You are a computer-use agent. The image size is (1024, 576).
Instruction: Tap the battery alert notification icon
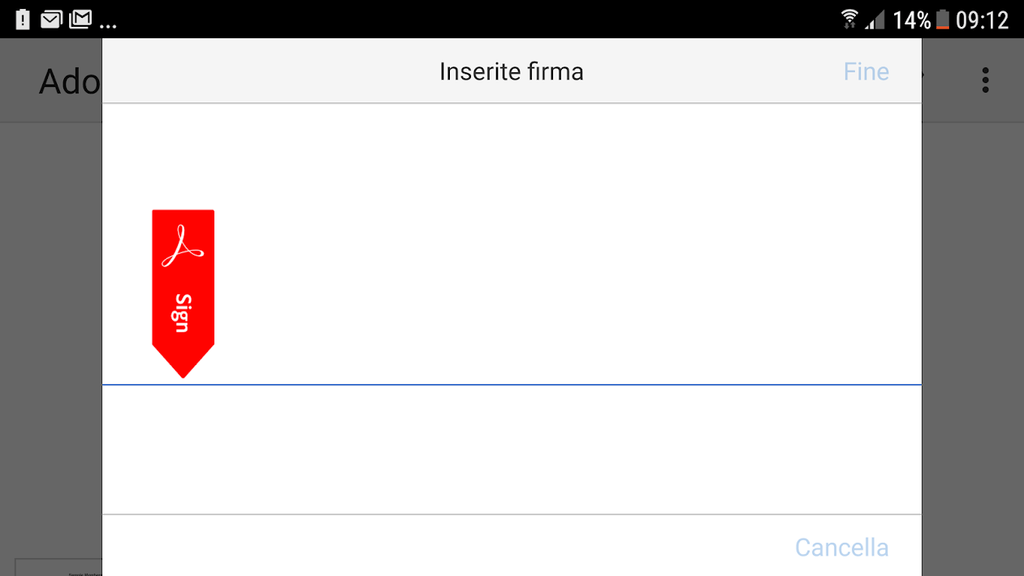(x=23, y=20)
